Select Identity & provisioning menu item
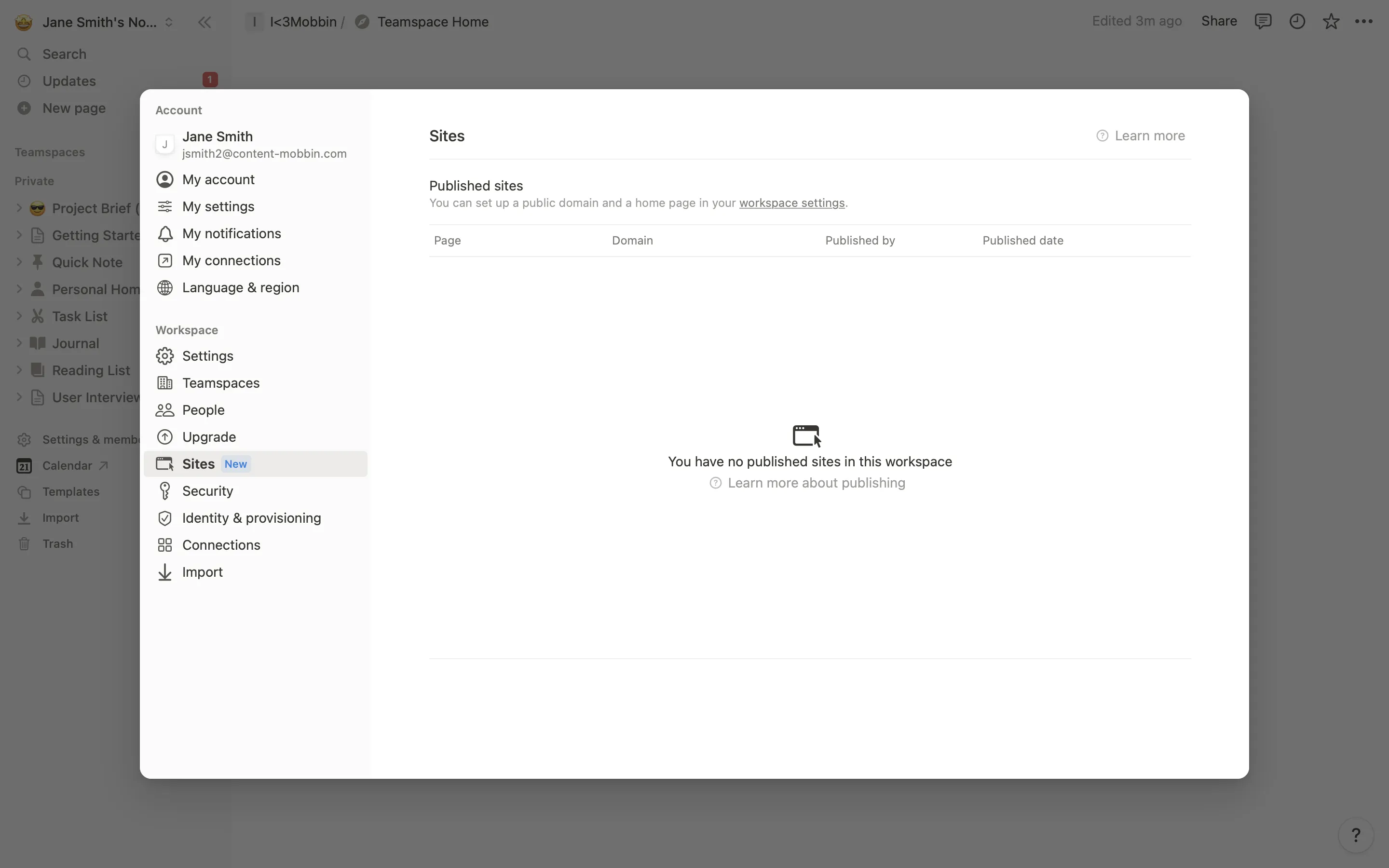This screenshot has width=1389, height=868. [x=251, y=518]
